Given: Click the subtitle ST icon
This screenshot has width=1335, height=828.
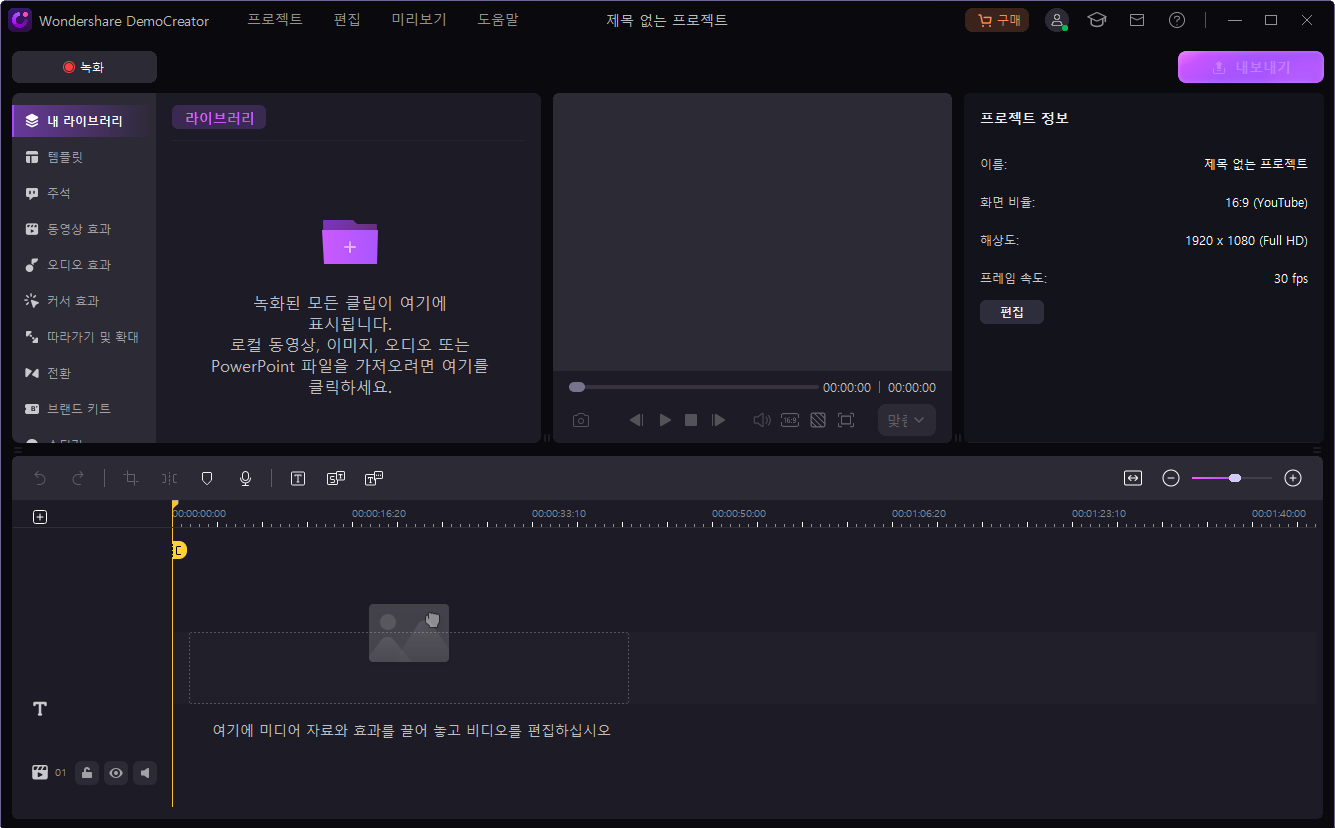Looking at the screenshot, I should point(336,479).
